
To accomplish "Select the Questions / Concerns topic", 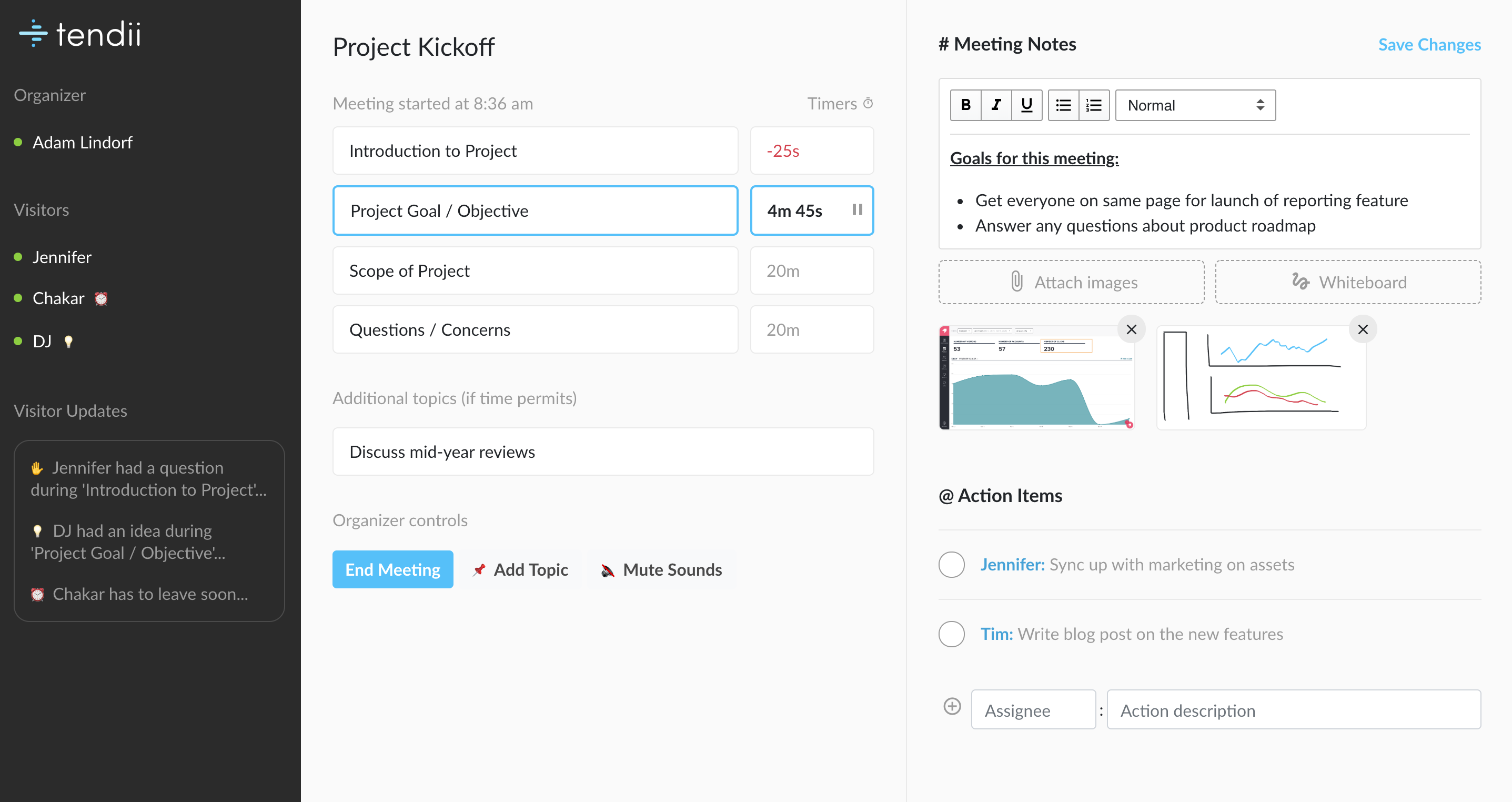I will [x=535, y=330].
